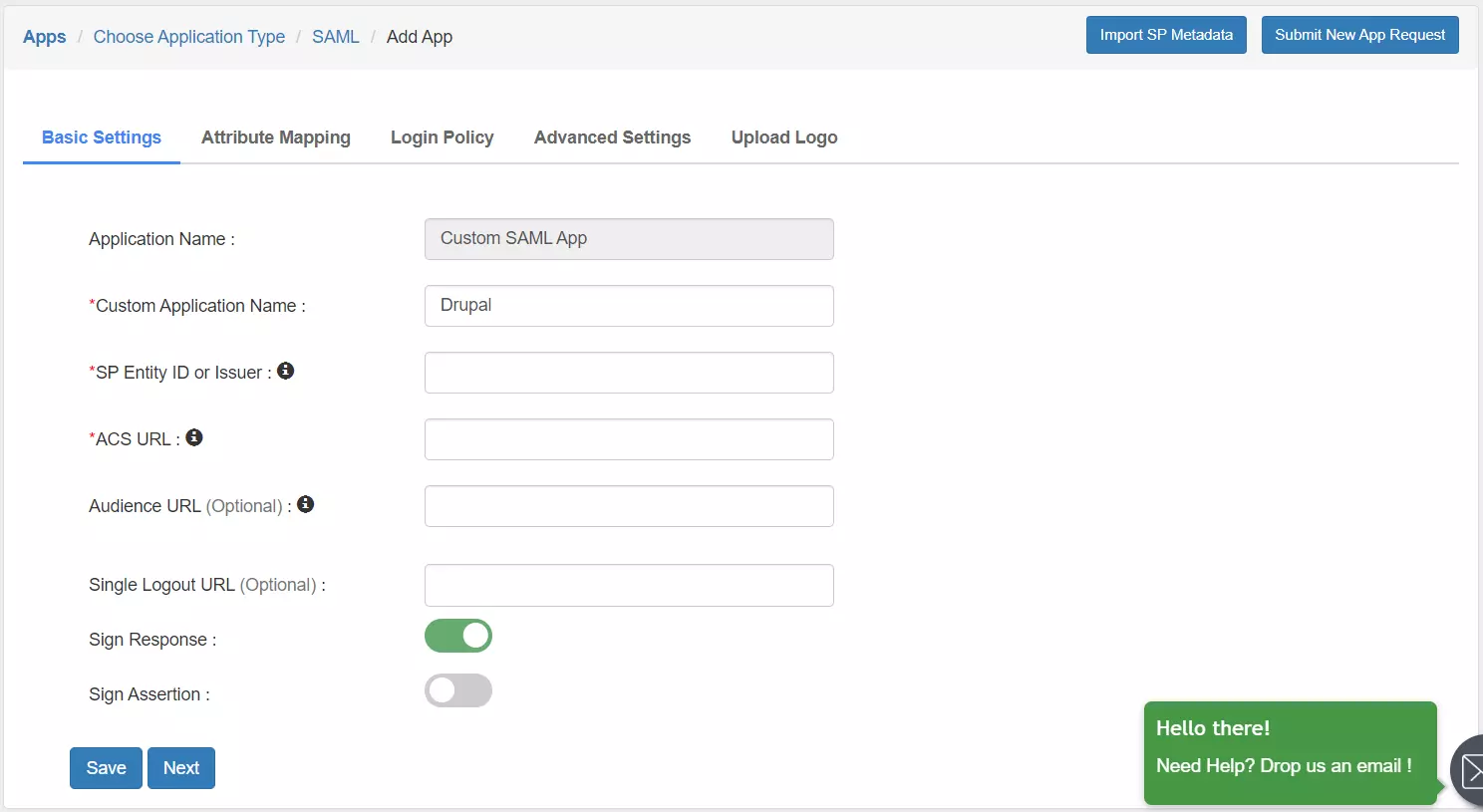Screen dimensions: 1483x812
Task: Click the 'Hello there!' help popup
Action: [x=1291, y=752]
